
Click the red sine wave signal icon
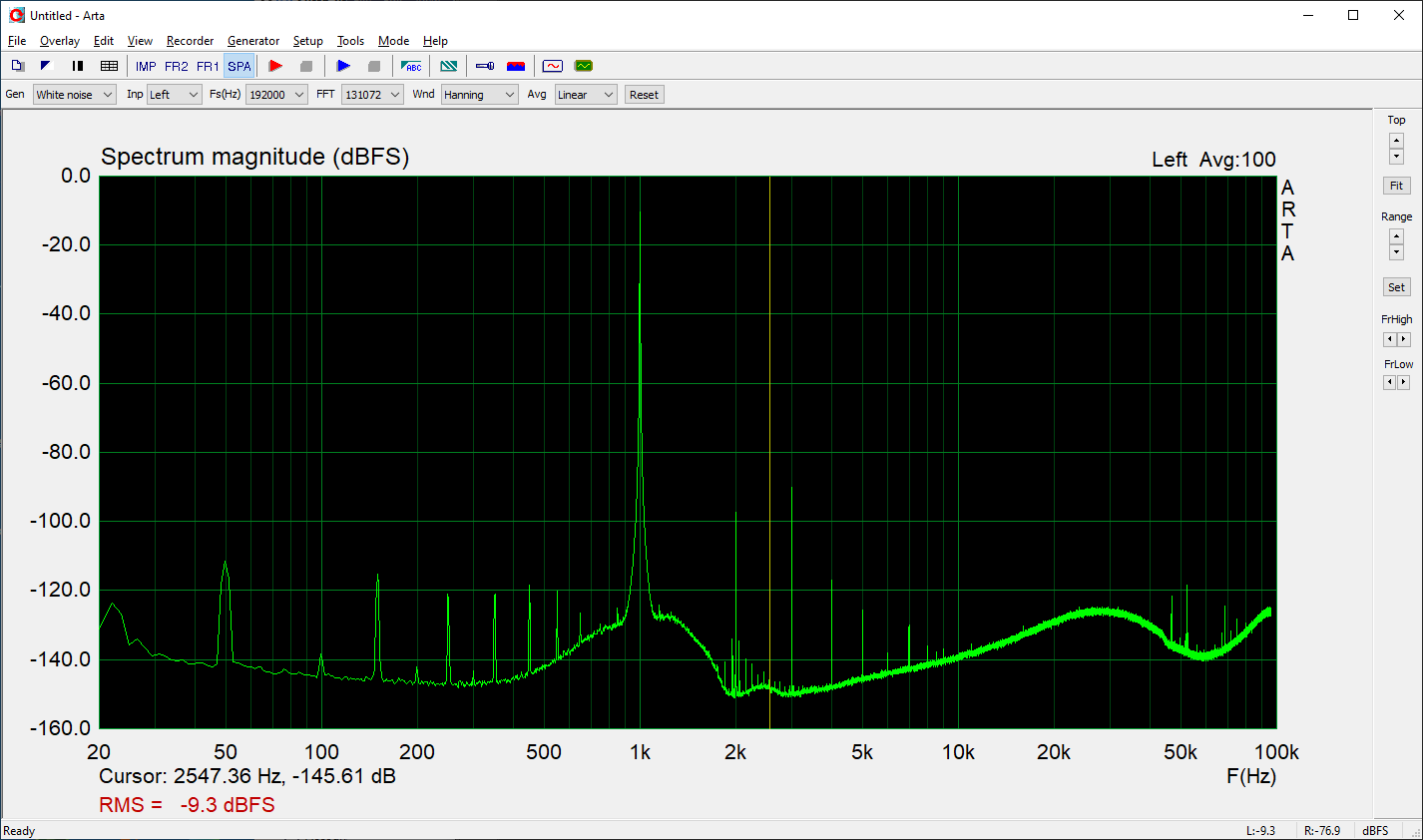553,66
